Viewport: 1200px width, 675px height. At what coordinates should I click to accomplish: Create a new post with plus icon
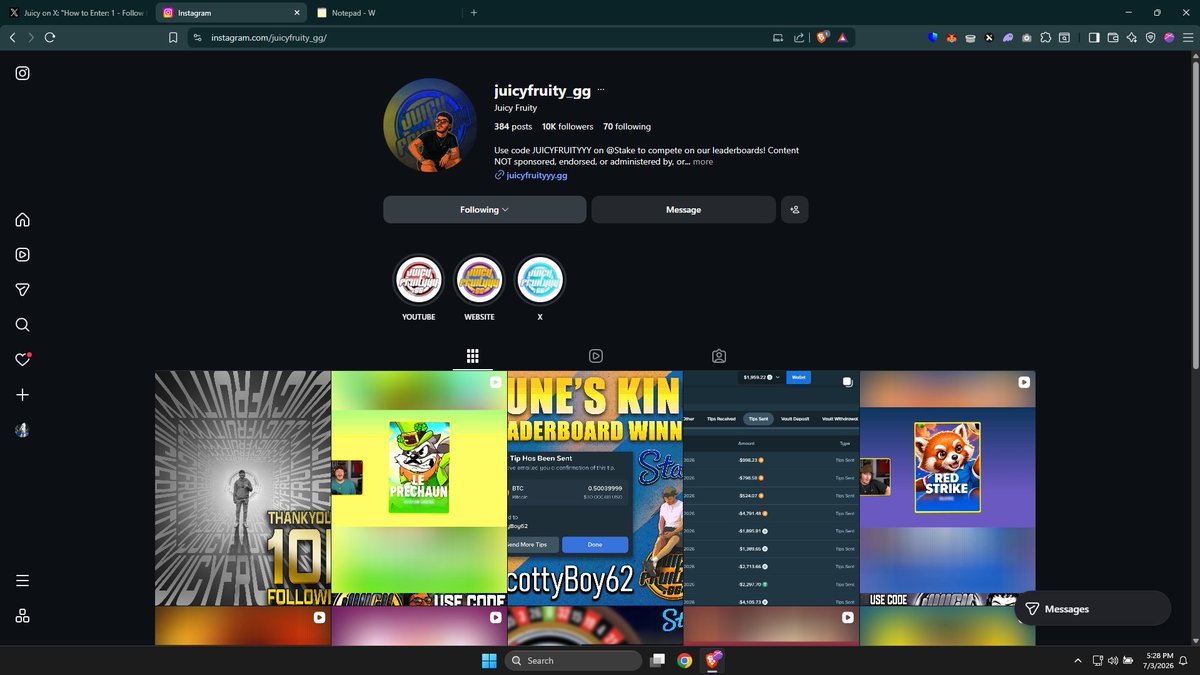coord(22,395)
